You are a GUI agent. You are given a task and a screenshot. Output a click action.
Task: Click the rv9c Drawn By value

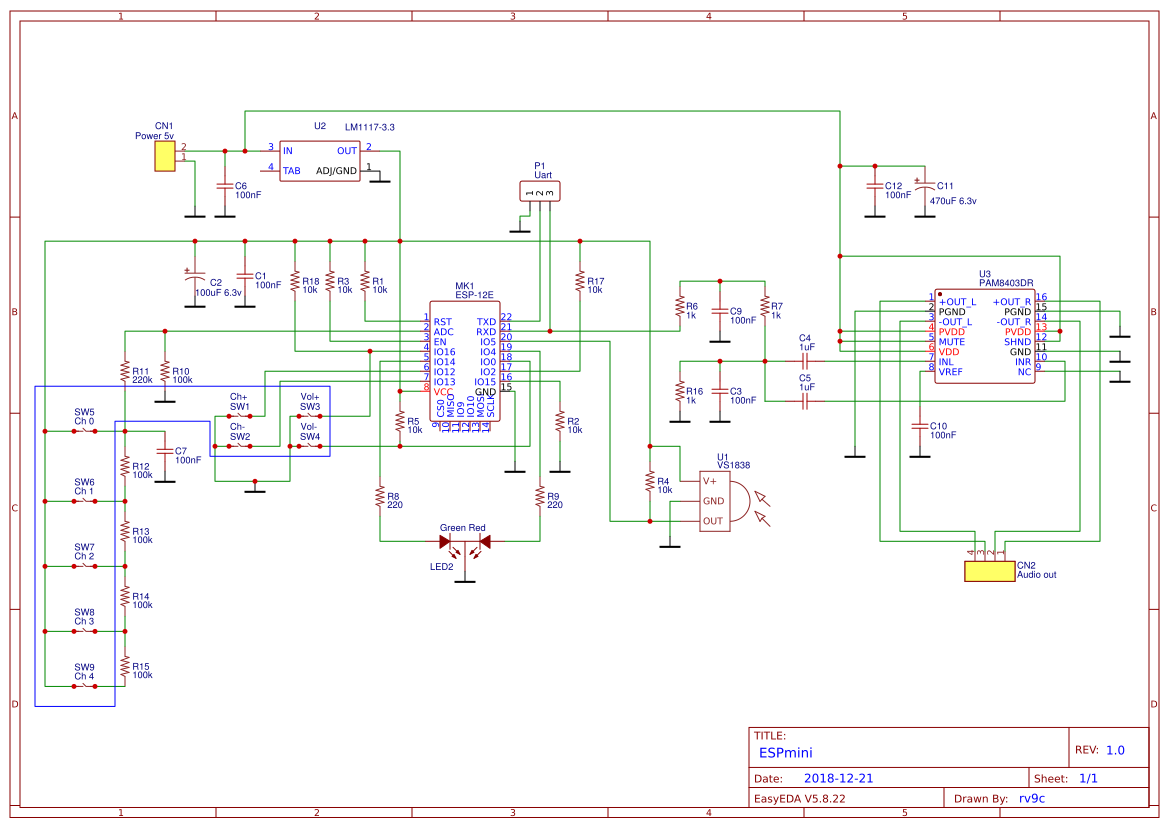pyautogui.click(x=1034, y=798)
